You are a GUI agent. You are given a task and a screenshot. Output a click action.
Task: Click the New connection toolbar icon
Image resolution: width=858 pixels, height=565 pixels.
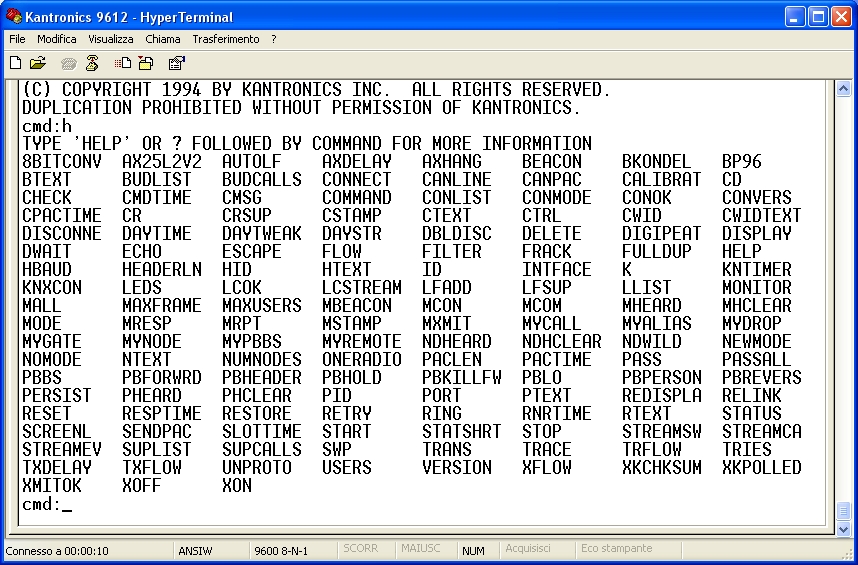click(x=16, y=63)
